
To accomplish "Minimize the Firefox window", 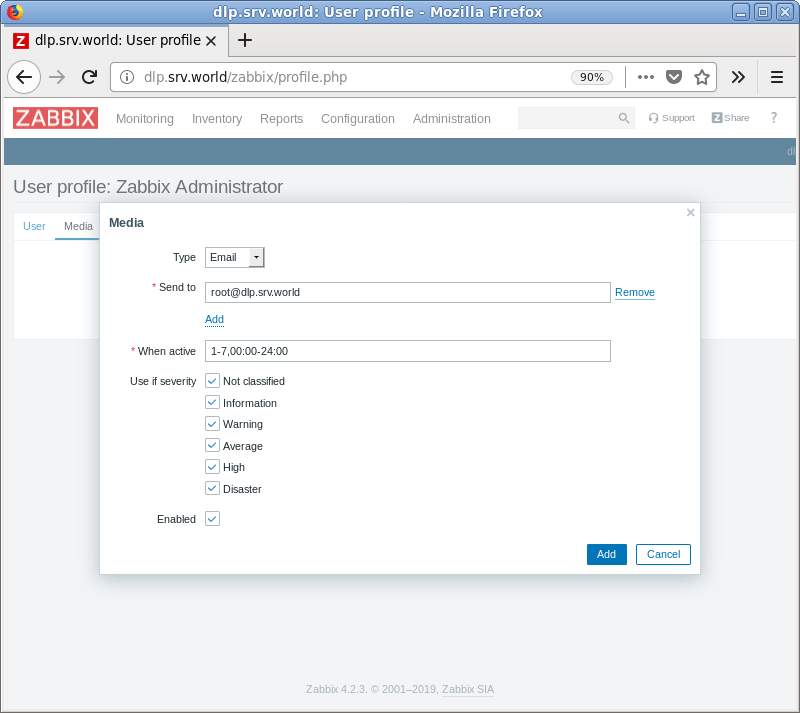I will [740, 12].
